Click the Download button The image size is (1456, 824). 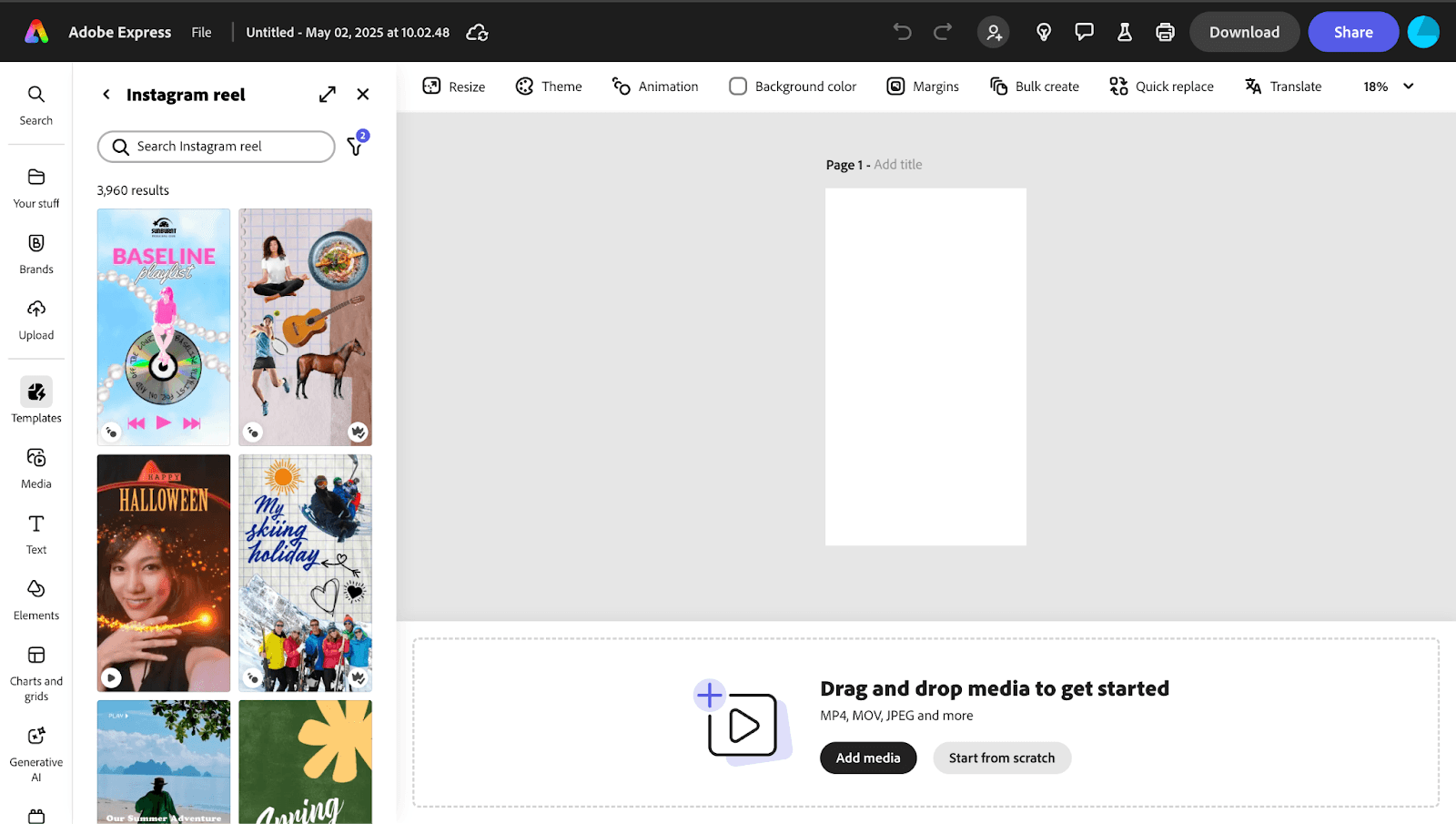[1244, 32]
